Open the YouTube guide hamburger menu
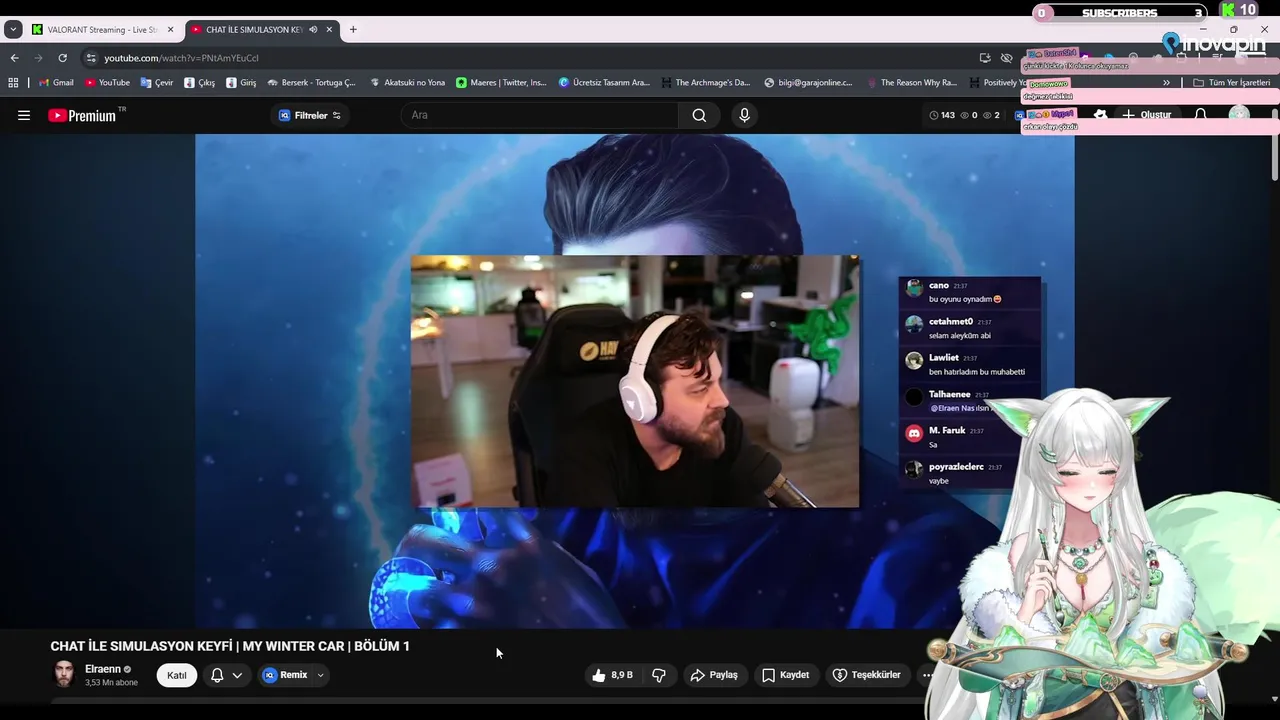The width and height of the screenshot is (1280, 720). [24, 115]
